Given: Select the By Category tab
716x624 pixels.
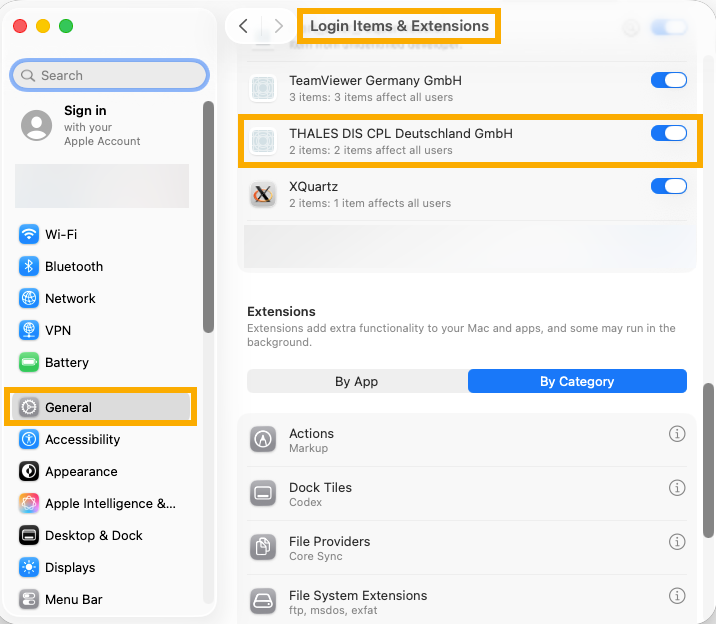Looking at the screenshot, I should [577, 381].
